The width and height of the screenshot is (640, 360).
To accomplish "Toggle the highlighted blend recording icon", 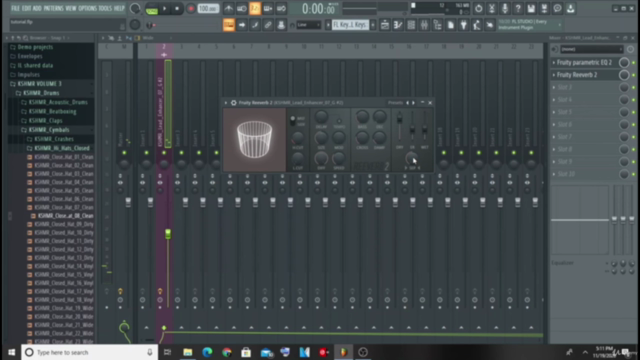I will 255,8.
